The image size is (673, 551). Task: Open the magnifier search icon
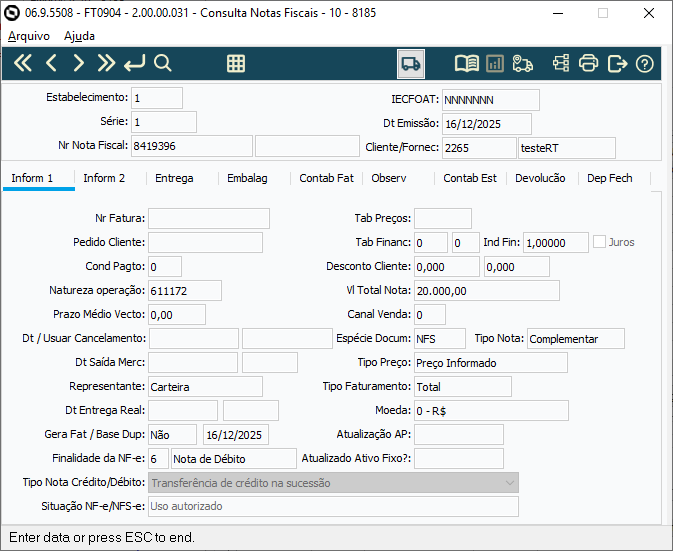[x=163, y=64]
